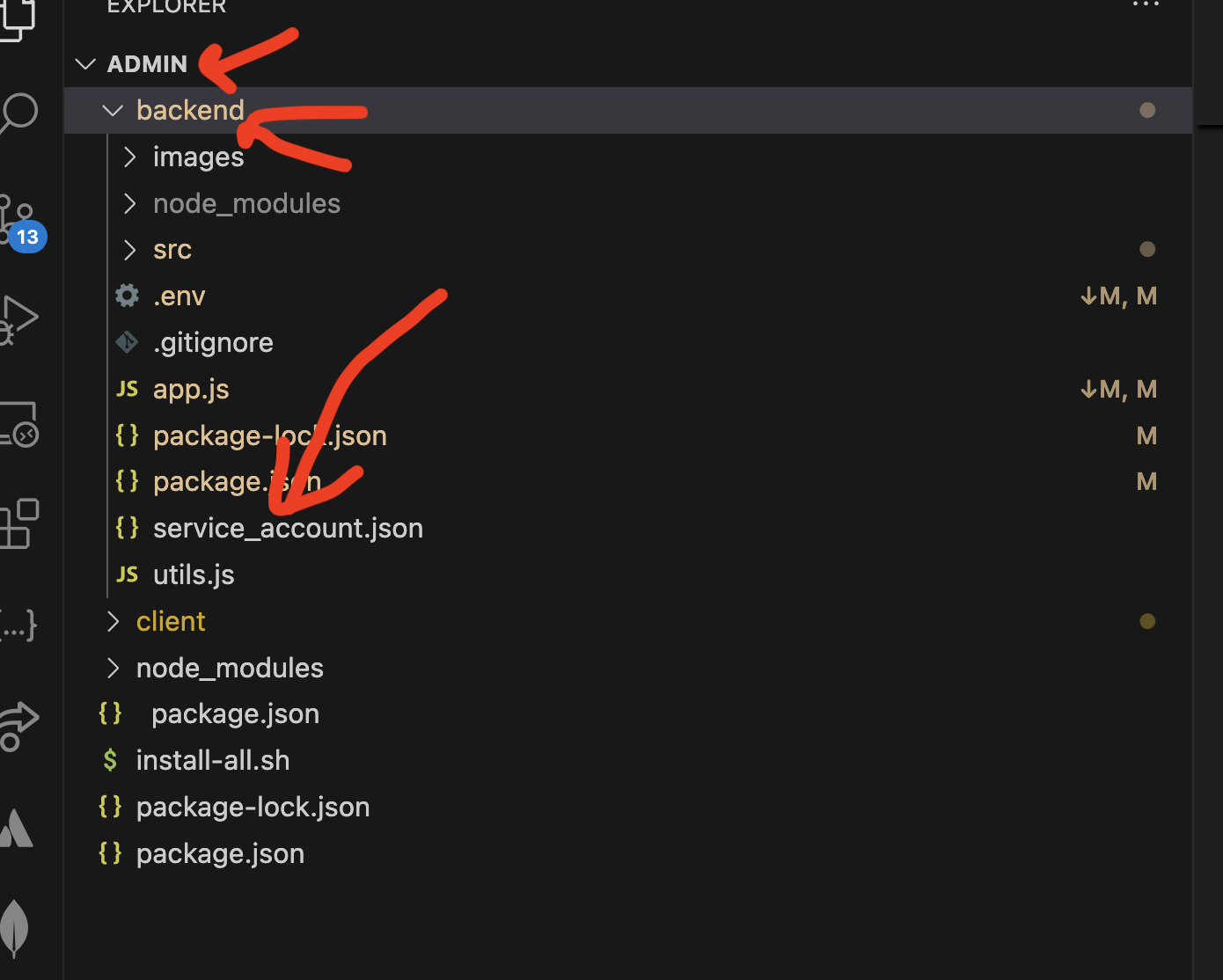Open the Run and Debug view
The height and width of the screenshot is (980, 1223).
[x=18, y=320]
